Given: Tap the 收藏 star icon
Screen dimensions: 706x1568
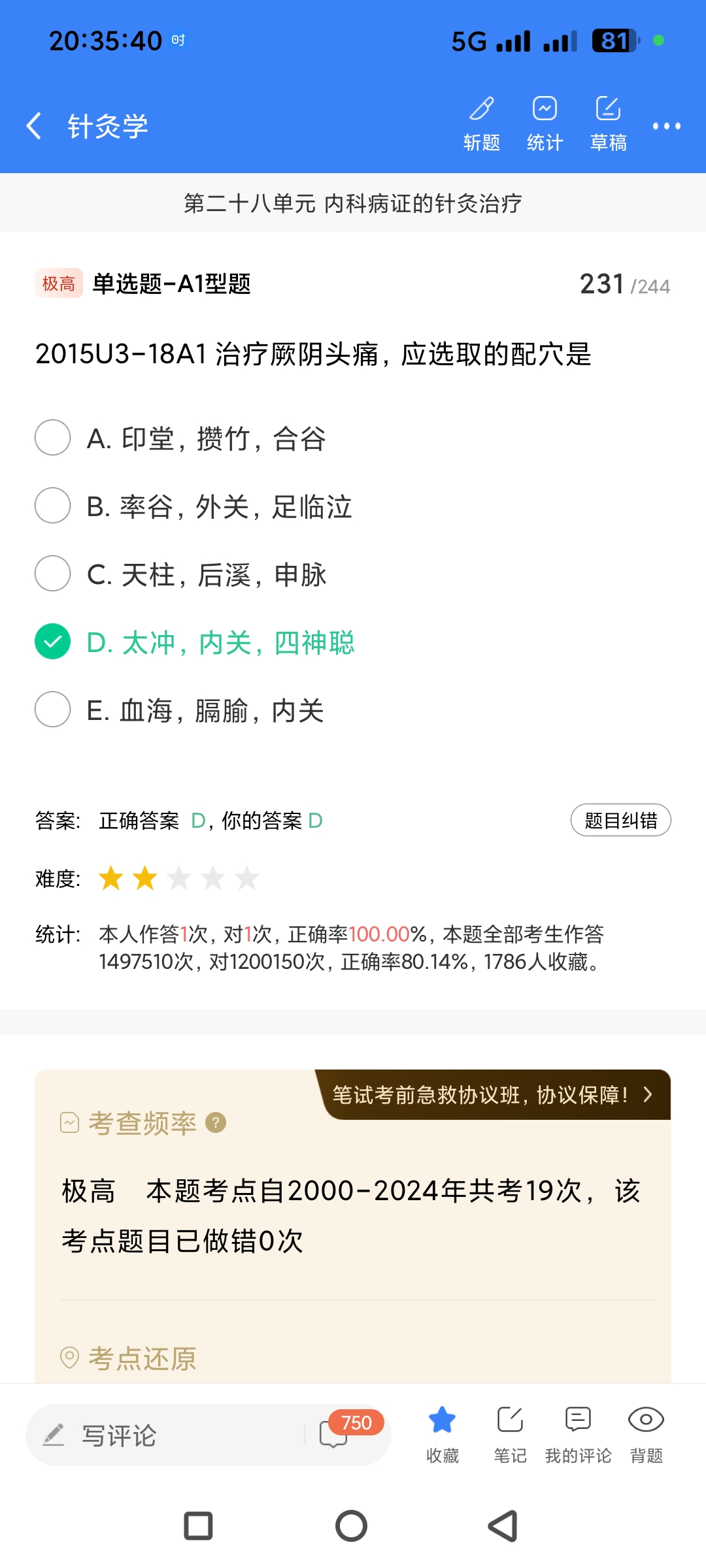Looking at the screenshot, I should 443,1432.
